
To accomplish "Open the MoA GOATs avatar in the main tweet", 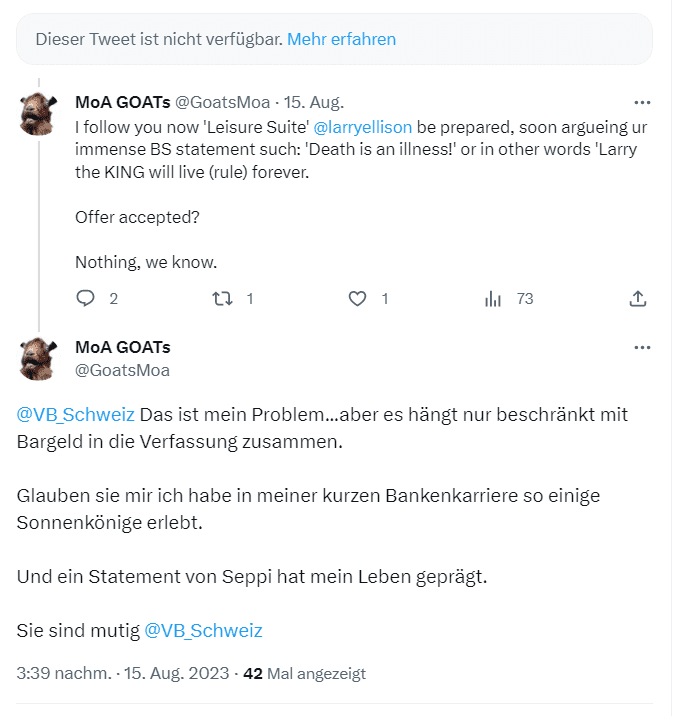I will pos(38,359).
